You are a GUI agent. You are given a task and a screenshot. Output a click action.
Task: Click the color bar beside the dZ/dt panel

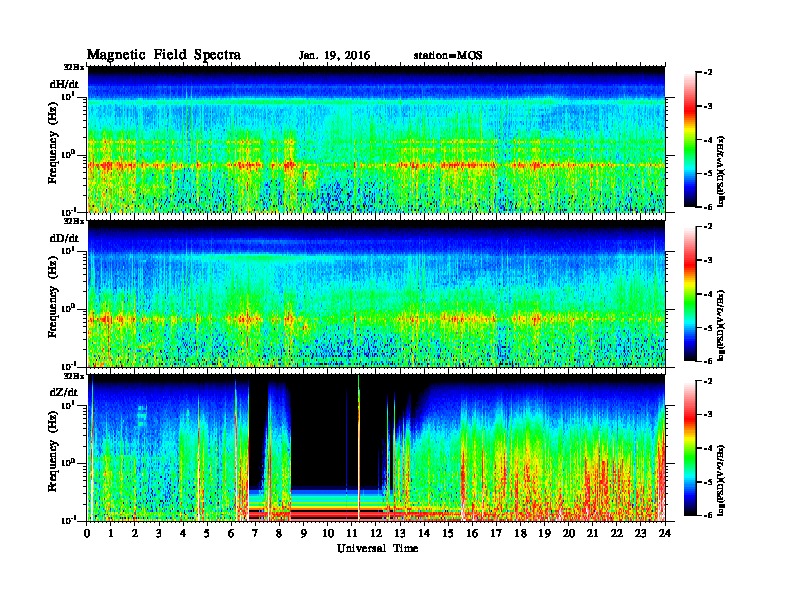tap(690, 448)
